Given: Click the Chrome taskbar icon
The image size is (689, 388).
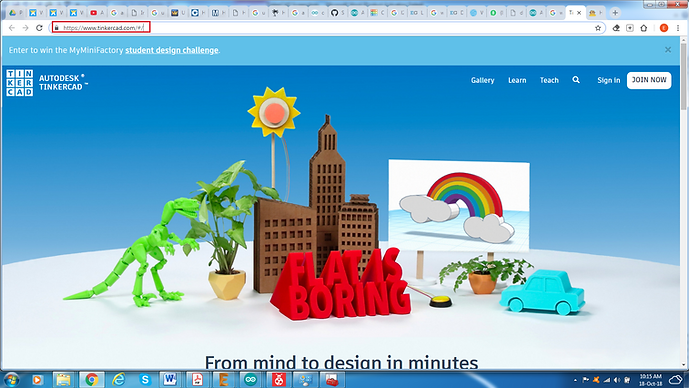Looking at the screenshot, I should click(91, 379).
